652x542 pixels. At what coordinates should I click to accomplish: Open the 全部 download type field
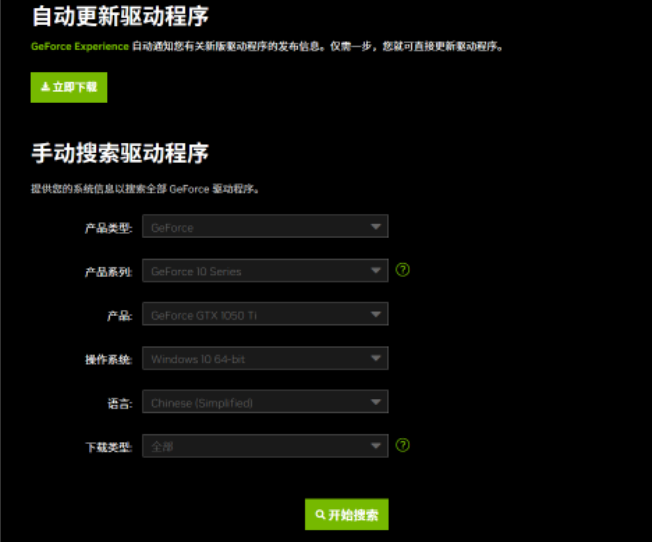point(255,446)
